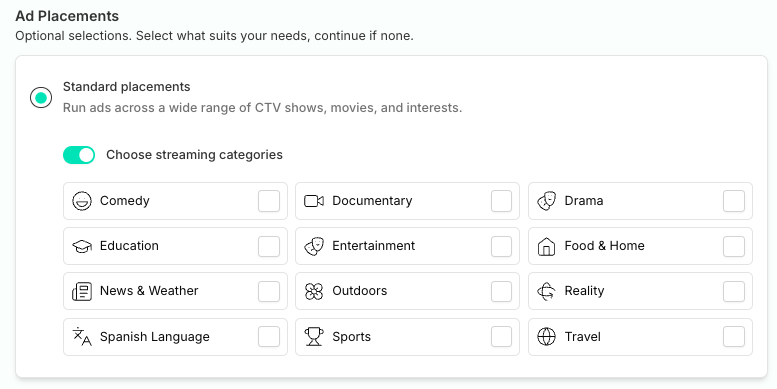
Task: Click the 'Travel' label text
Action: (583, 336)
